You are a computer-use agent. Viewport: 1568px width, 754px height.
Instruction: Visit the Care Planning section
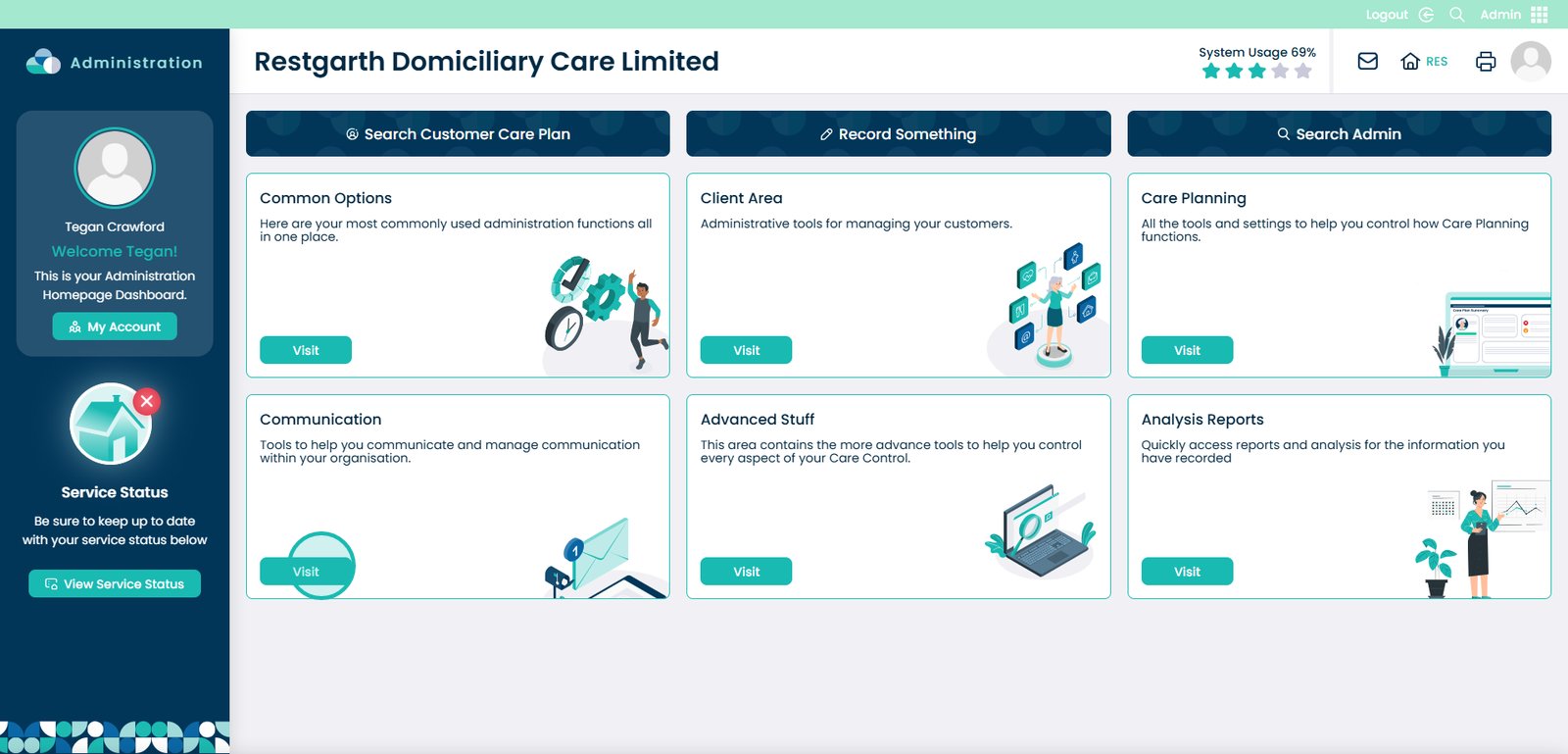click(x=1187, y=350)
